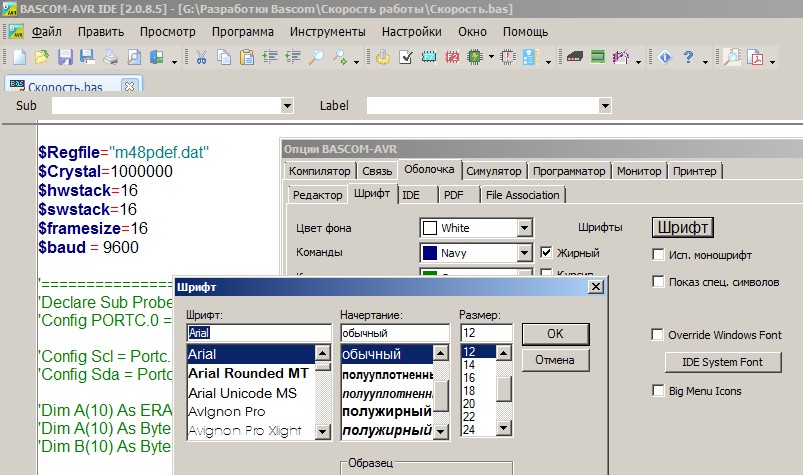Enable Исп. моношрифт checkbox
This screenshot has height=475, width=803.
click(658, 254)
